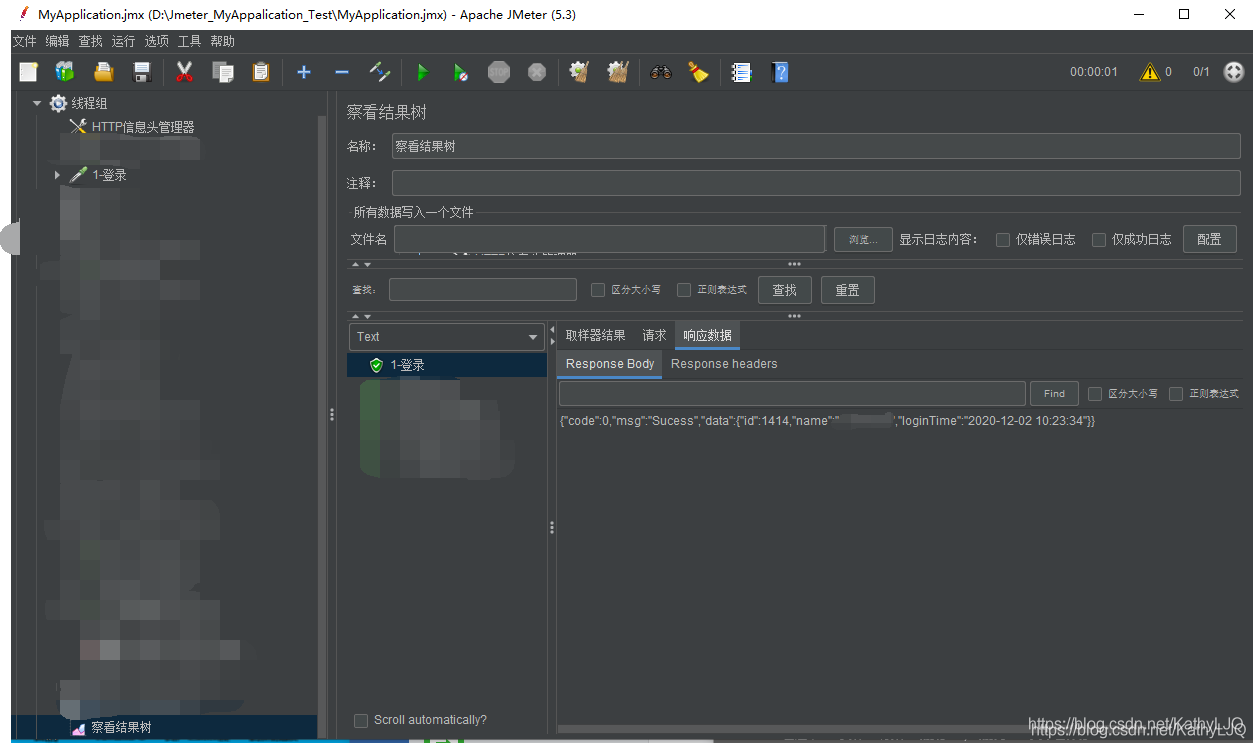Click the 浏览... button
Image resolution: width=1256 pixels, height=749 pixels.
click(x=863, y=239)
